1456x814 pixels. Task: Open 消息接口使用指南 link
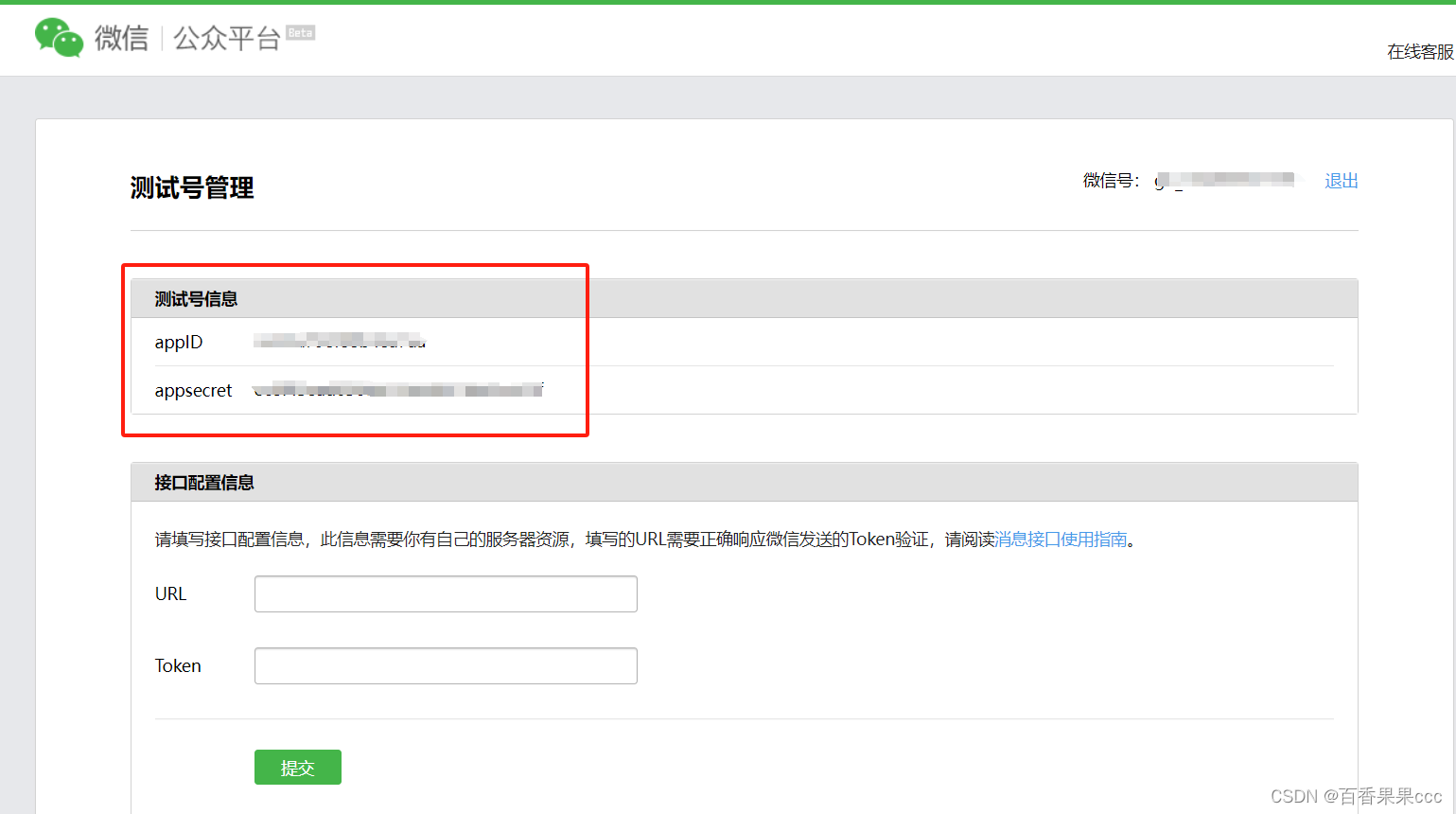pyautogui.click(x=1061, y=539)
